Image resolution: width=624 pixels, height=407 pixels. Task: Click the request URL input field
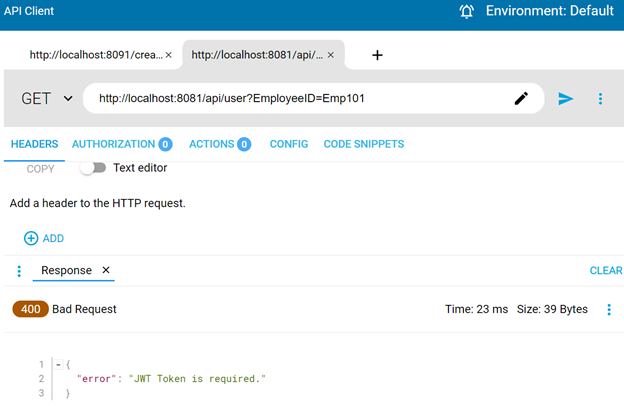click(300, 98)
